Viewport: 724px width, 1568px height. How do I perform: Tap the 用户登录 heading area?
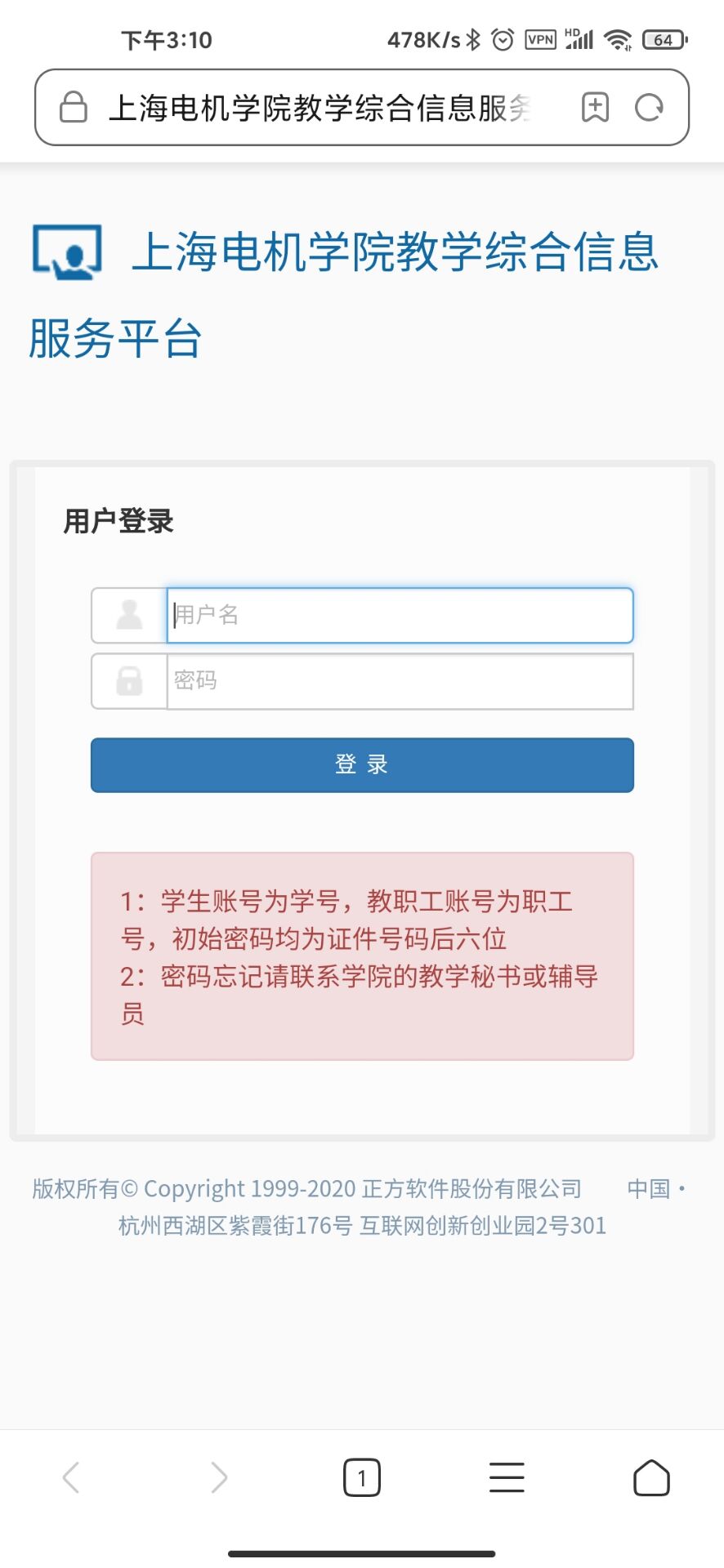pyautogui.click(x=119, y=520)
